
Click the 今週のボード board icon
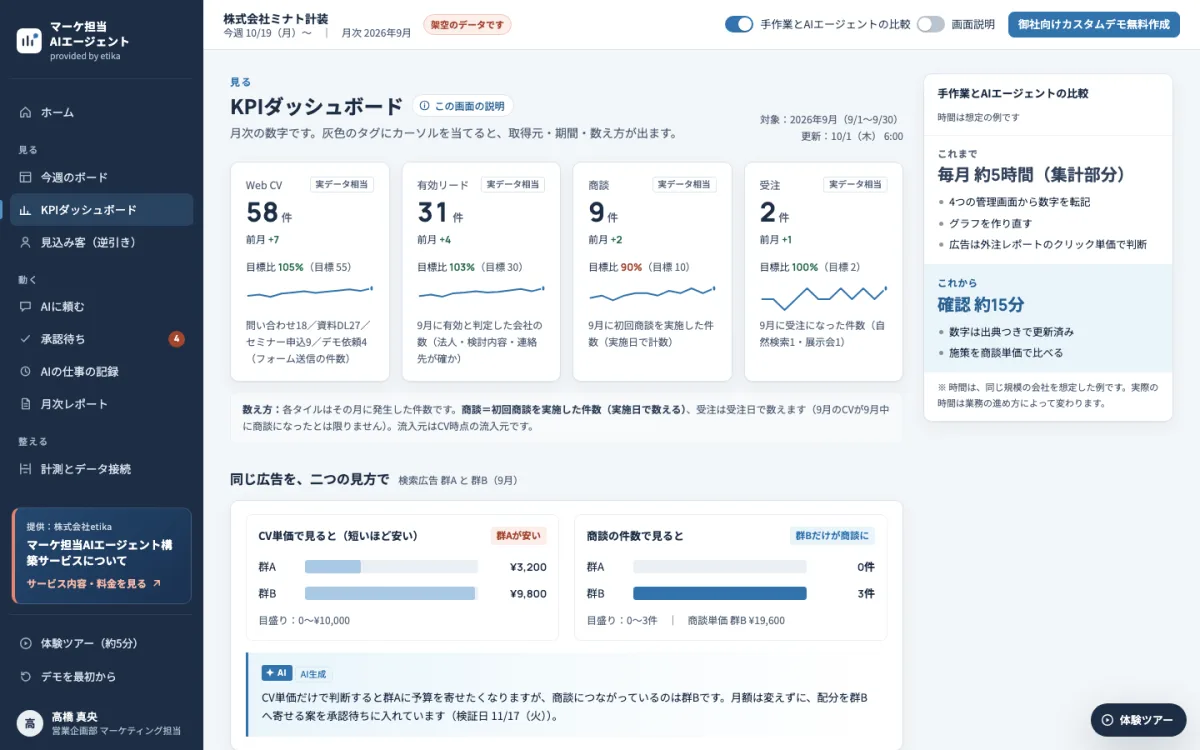pyautogui.click(x=26, y=177)
